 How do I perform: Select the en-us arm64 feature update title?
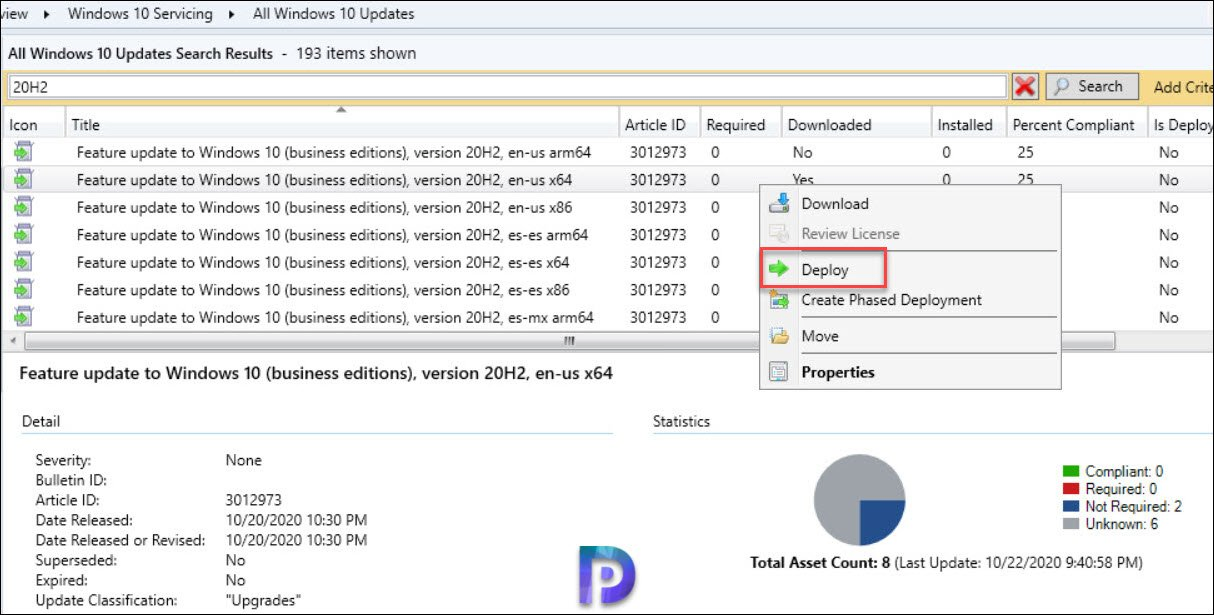click(x=334, y=153)
